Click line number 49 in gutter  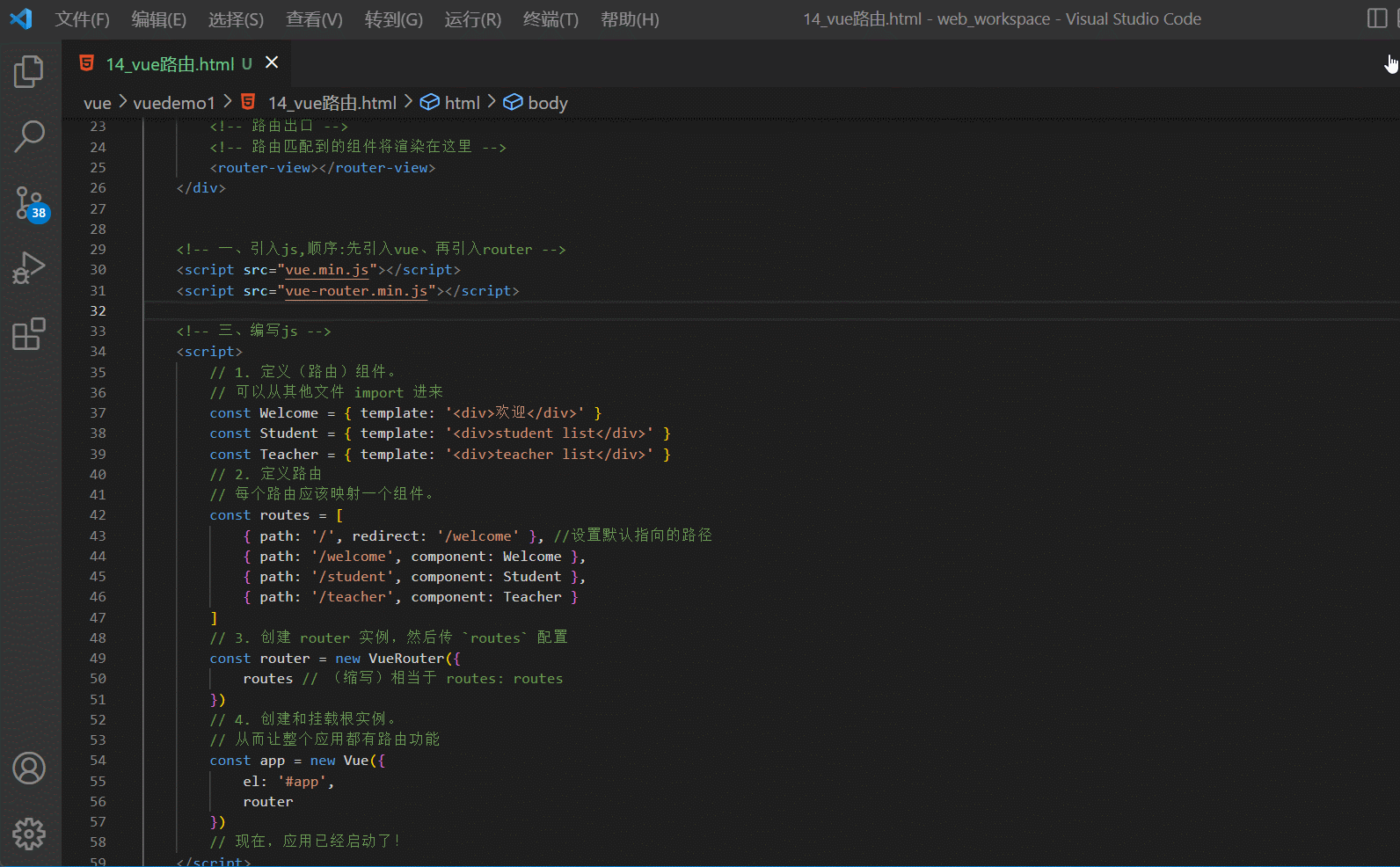[98, 659]
